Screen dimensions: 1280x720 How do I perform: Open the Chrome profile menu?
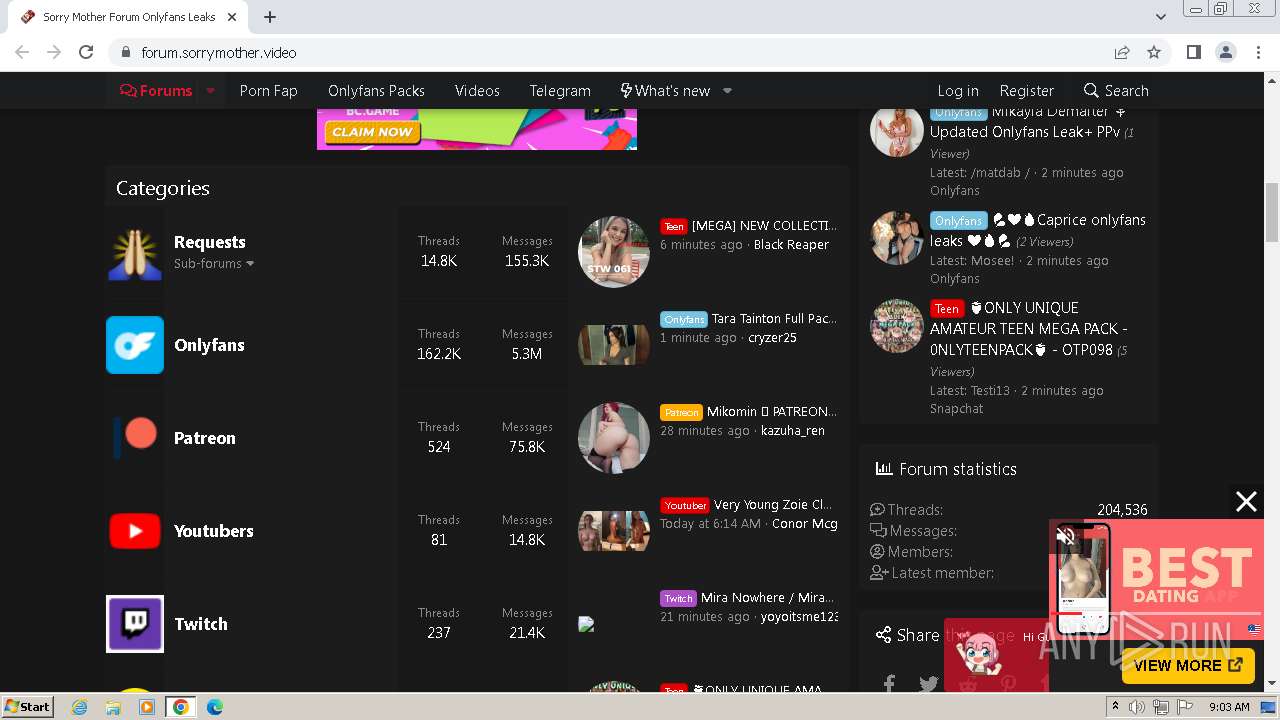click(1226, 52)
